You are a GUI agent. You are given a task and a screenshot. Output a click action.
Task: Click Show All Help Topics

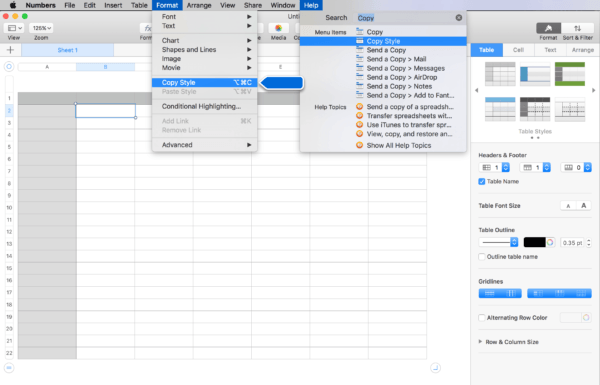[398, 145]
